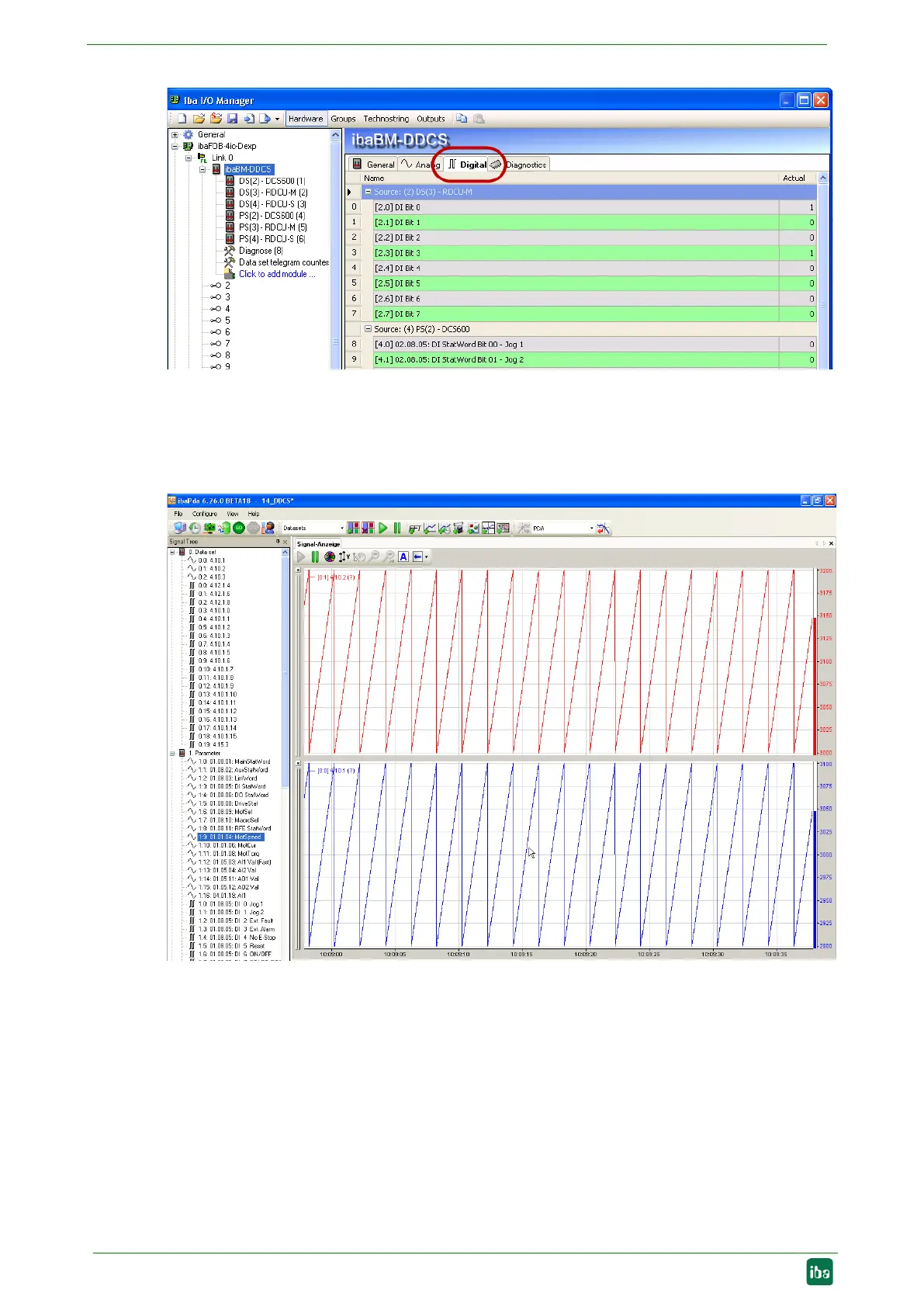Click the 'Click to add module ...' link

(x=277, y=274)
